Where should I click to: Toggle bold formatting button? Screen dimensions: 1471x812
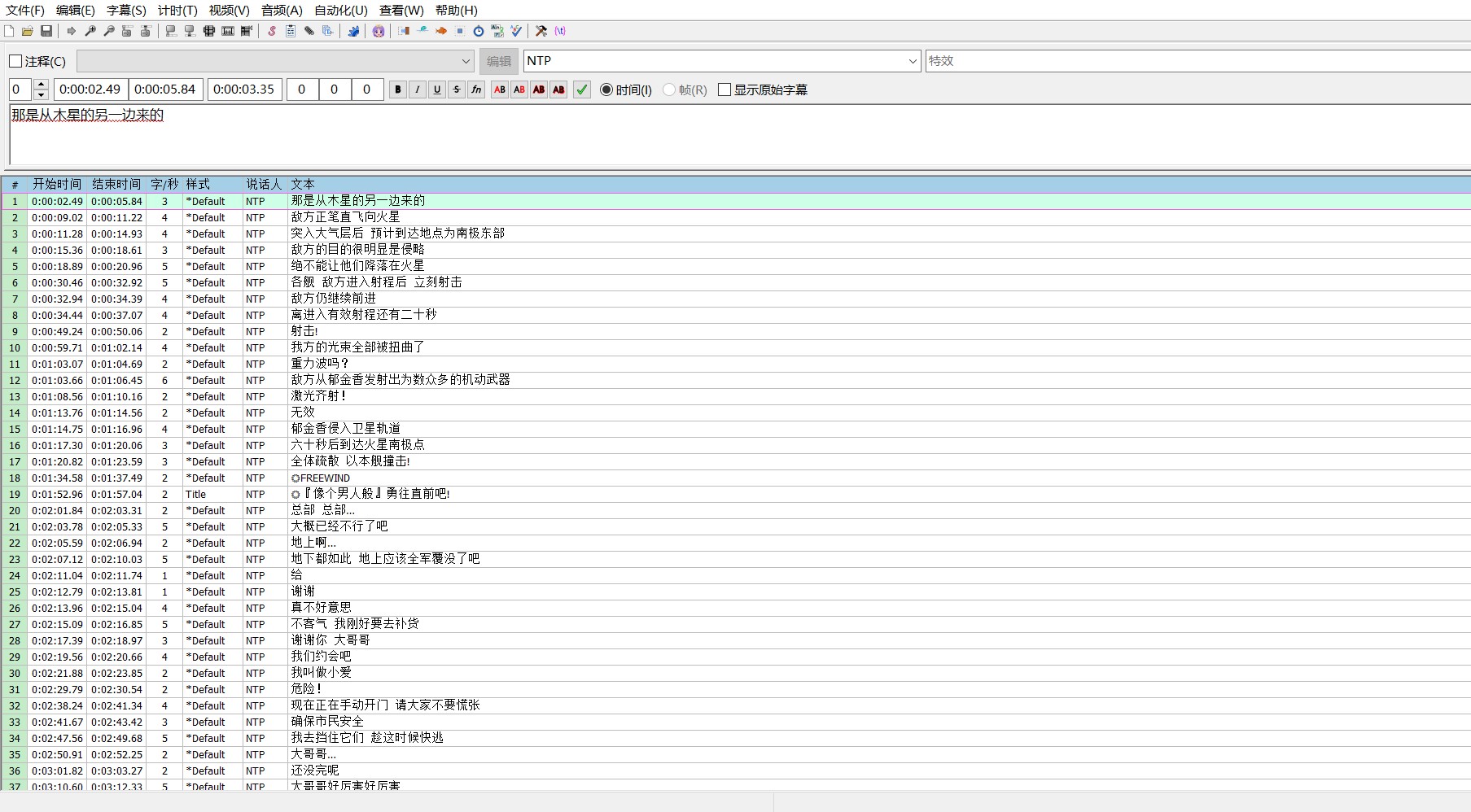click(398, 89)
